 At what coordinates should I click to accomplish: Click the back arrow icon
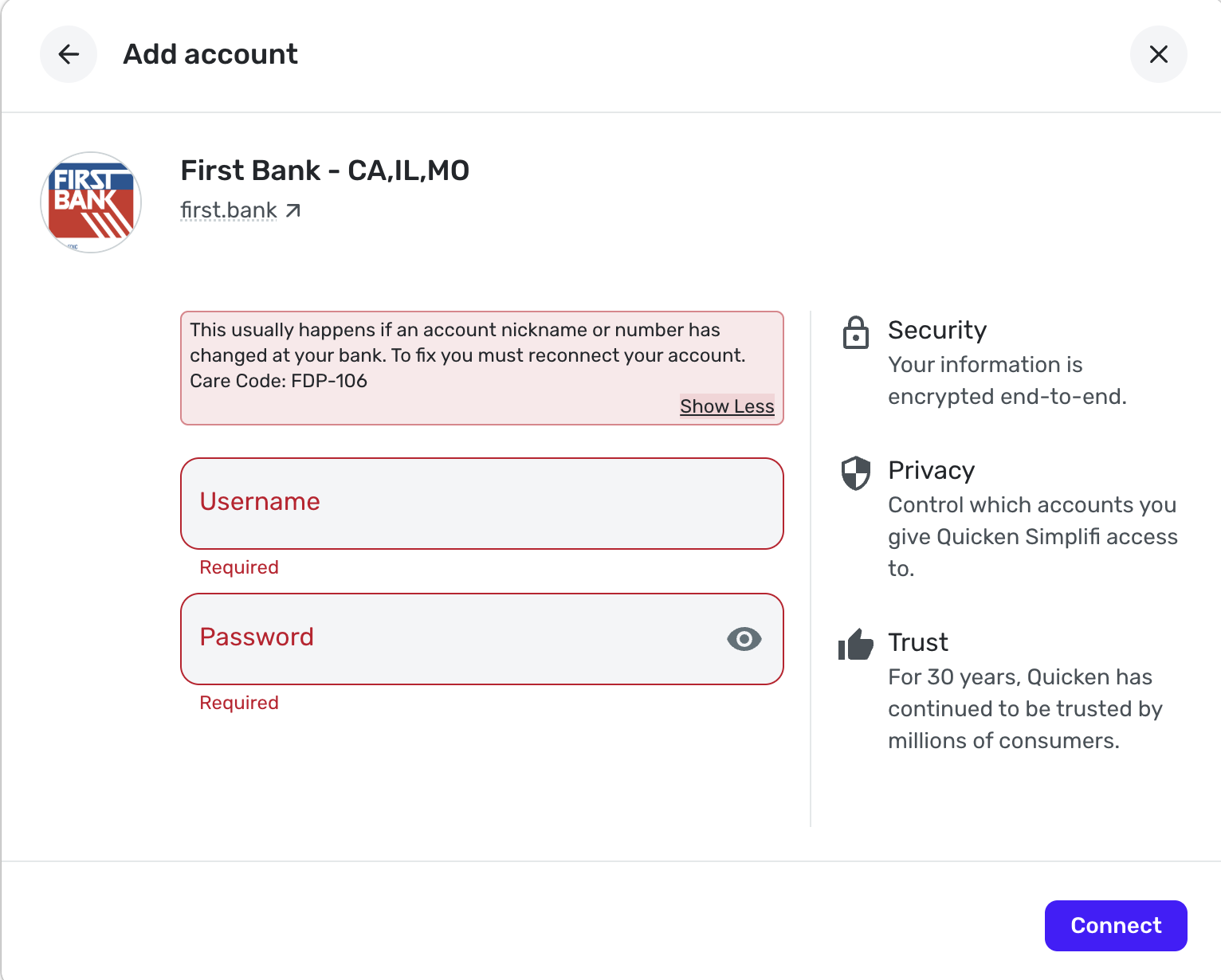69,54
